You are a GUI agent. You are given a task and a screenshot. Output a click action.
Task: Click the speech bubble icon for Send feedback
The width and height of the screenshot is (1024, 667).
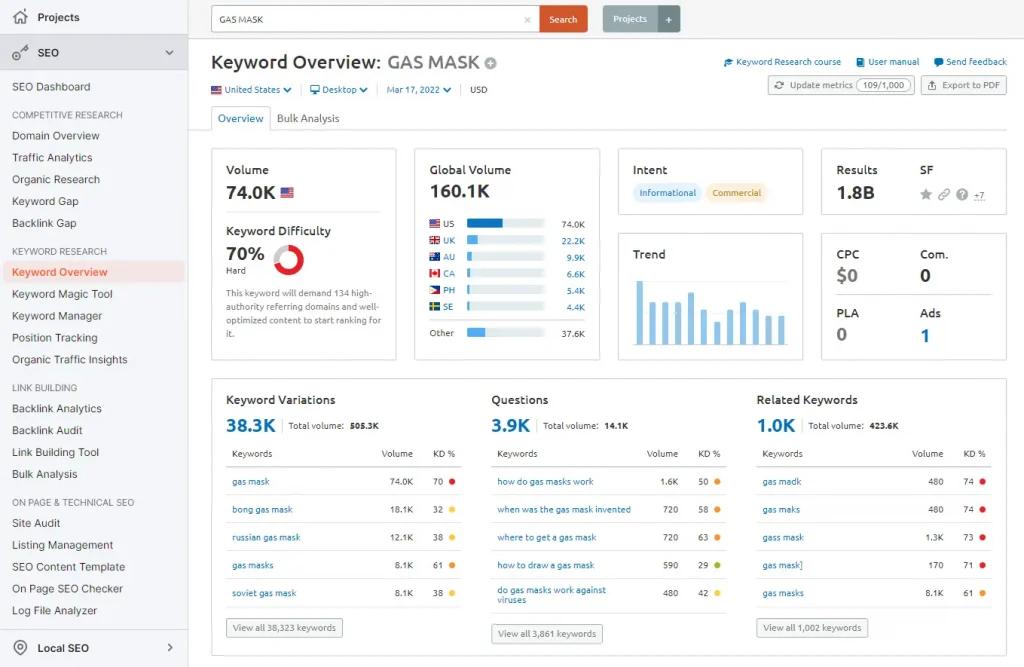coord(936,62)
